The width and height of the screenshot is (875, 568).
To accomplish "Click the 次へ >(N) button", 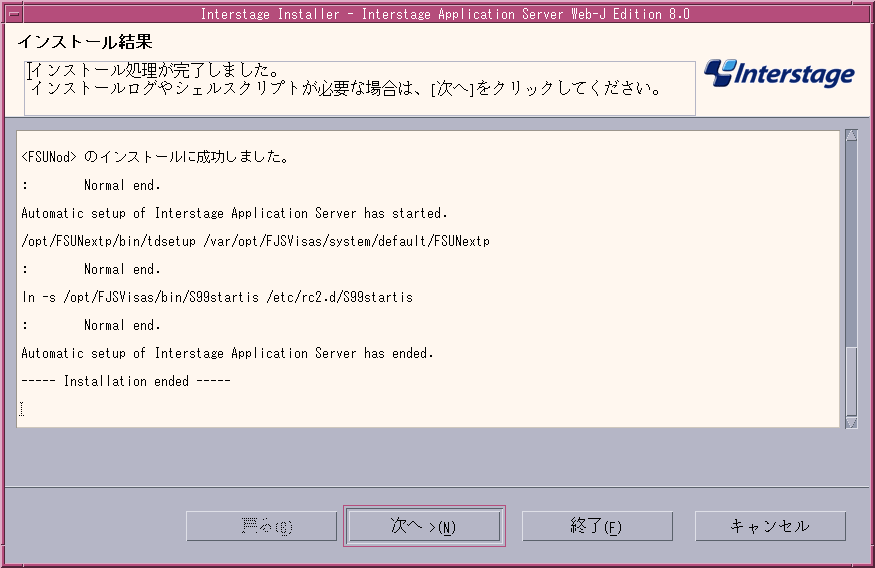I will (424, 526).
